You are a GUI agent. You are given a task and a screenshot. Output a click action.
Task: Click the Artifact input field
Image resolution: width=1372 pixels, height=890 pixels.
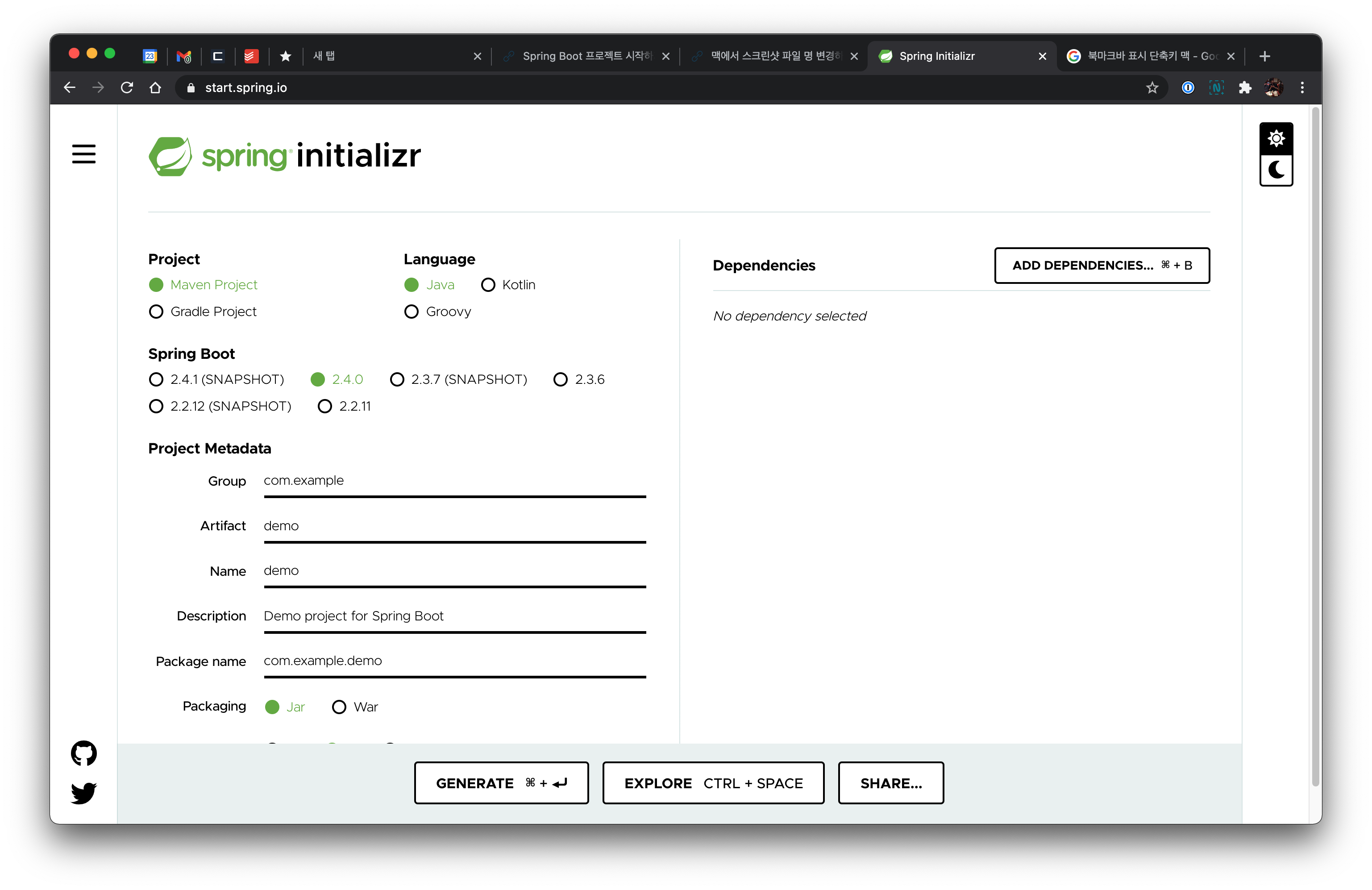click(454, 526)
